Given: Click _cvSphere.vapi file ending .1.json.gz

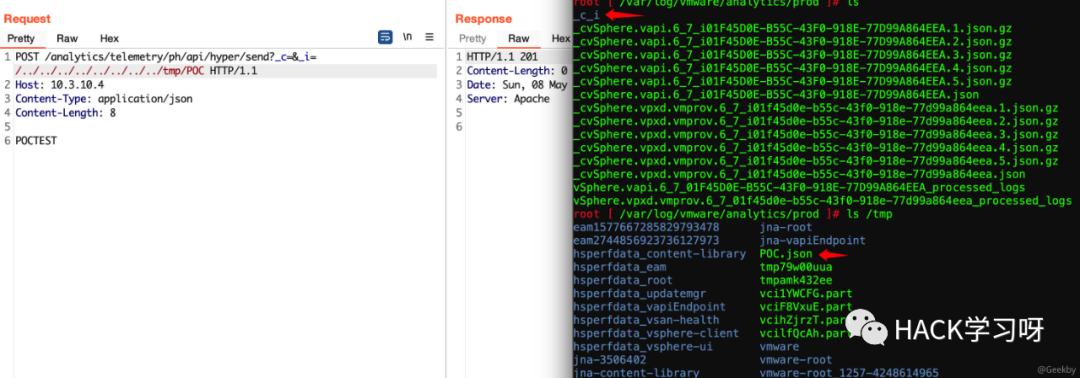Looking at the screenshot, I should [x=792, y=29].
